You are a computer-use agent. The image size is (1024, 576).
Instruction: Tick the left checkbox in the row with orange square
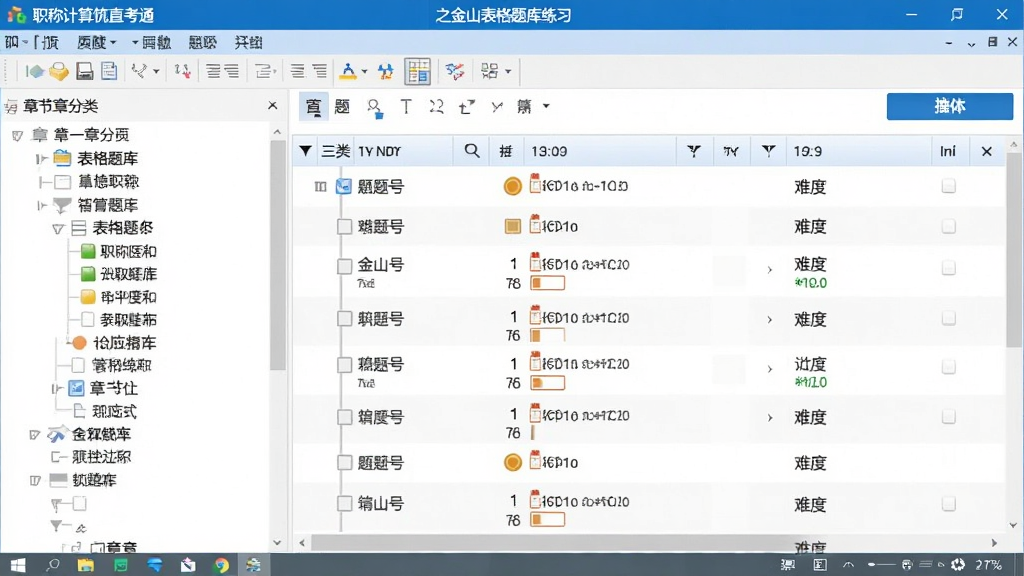click(344, 227)
